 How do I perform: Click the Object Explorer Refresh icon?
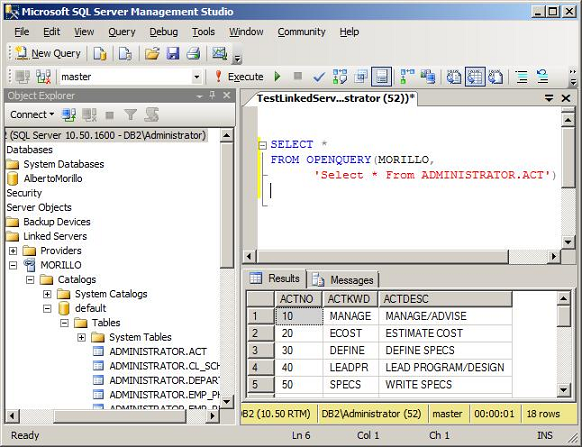[x=151, y=115]
